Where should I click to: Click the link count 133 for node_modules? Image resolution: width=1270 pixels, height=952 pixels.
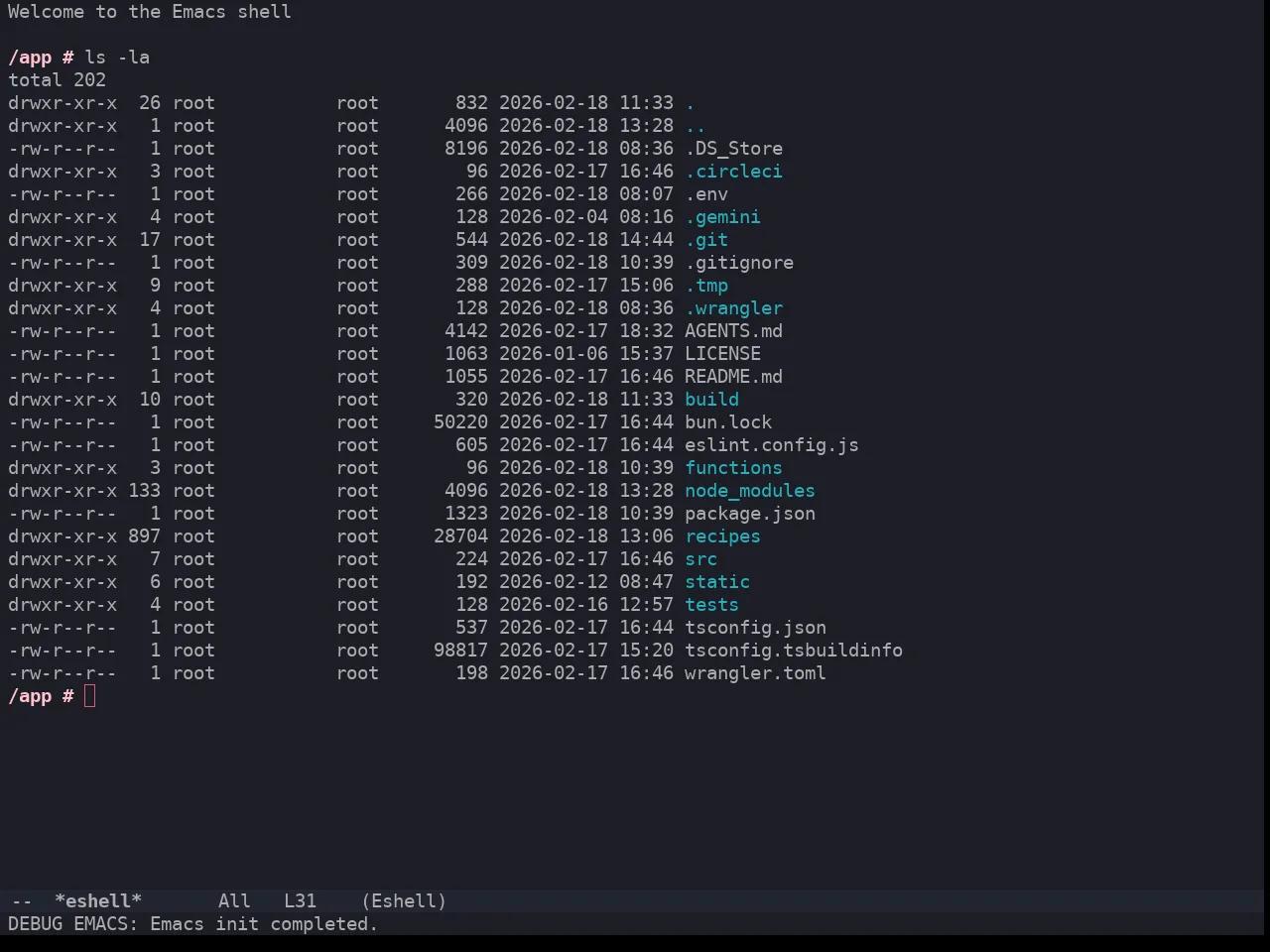(x=144, y=491)
